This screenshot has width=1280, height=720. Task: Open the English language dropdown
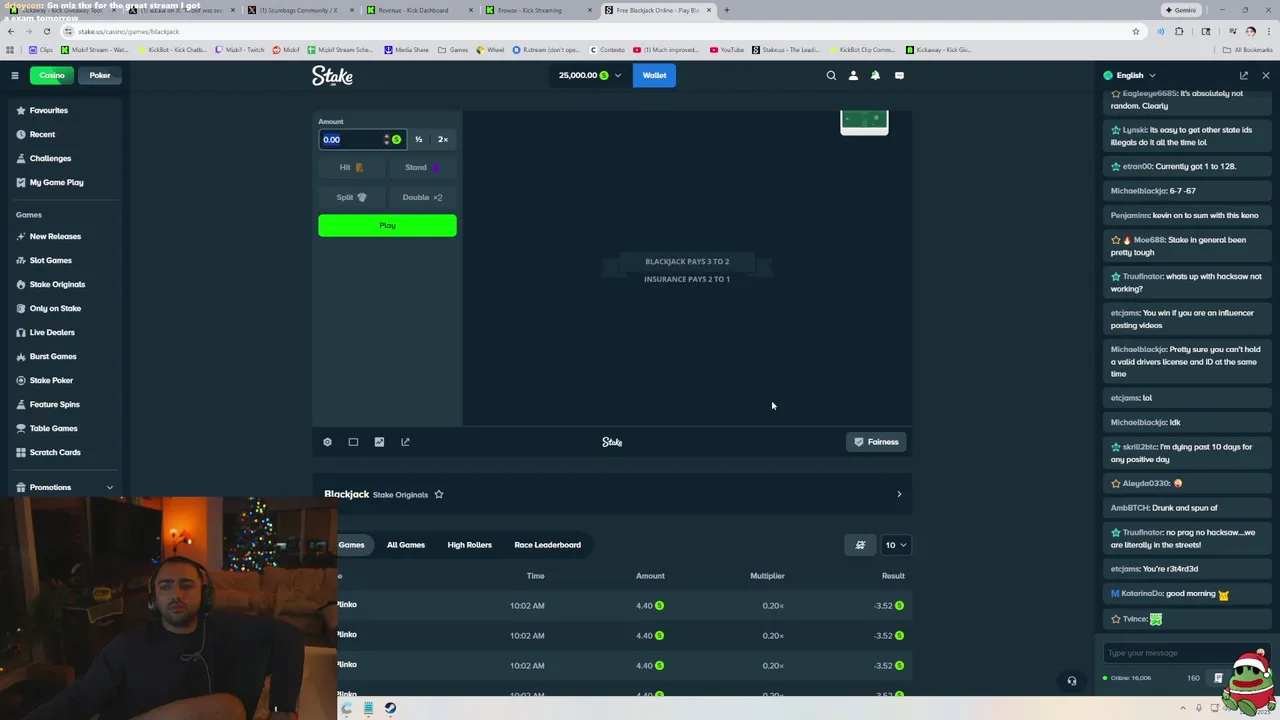tap(1130, 75)
